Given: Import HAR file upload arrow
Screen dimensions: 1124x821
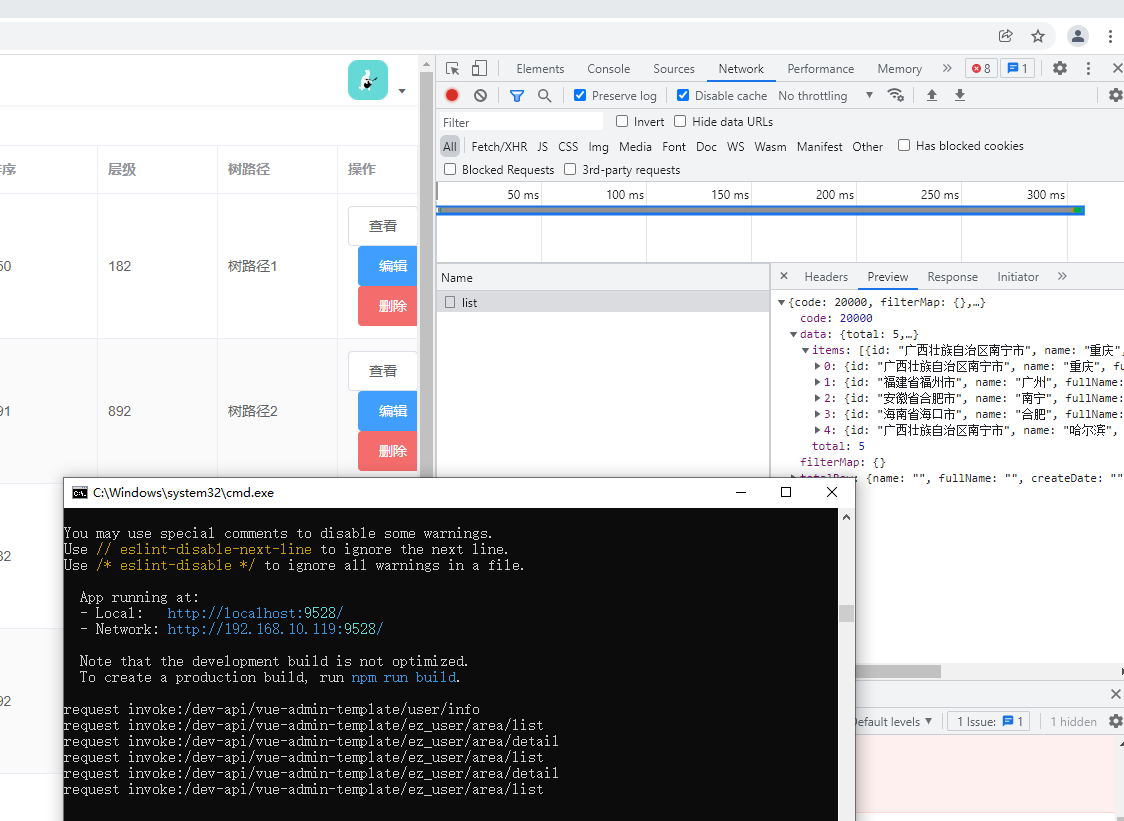Looking at the screenshot, I should [x=932, y=95].
